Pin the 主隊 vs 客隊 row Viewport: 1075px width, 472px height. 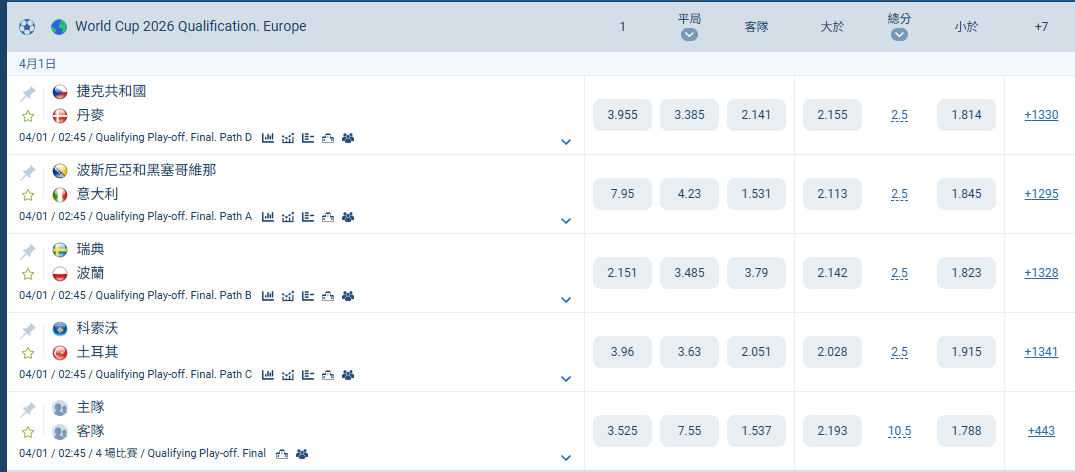coord(28,409)
